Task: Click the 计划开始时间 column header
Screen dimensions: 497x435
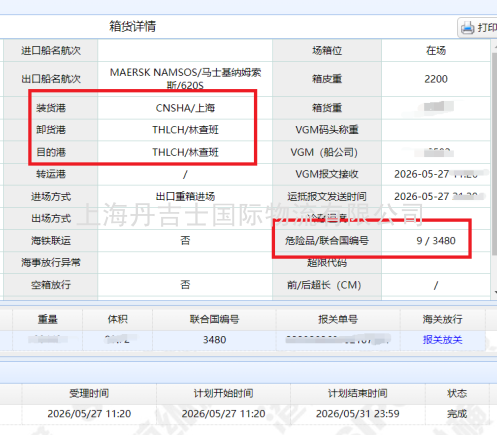Action: 223,393
